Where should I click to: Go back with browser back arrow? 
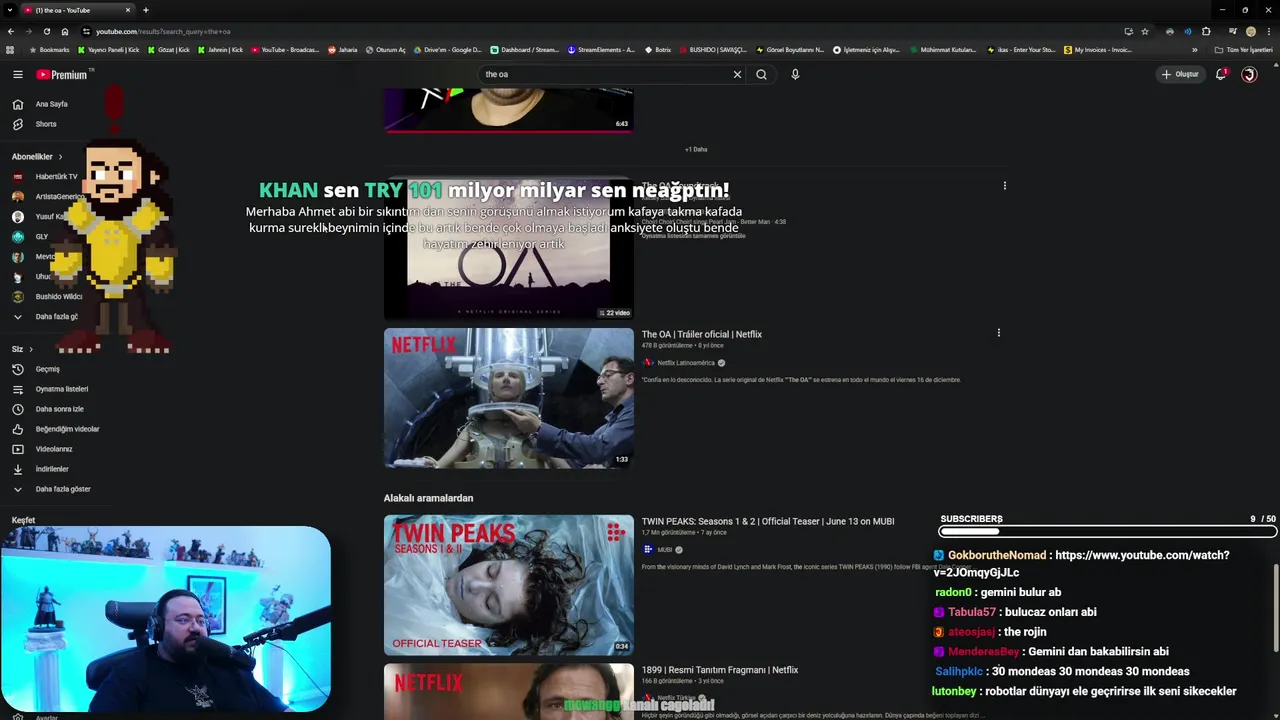(10, 31)
